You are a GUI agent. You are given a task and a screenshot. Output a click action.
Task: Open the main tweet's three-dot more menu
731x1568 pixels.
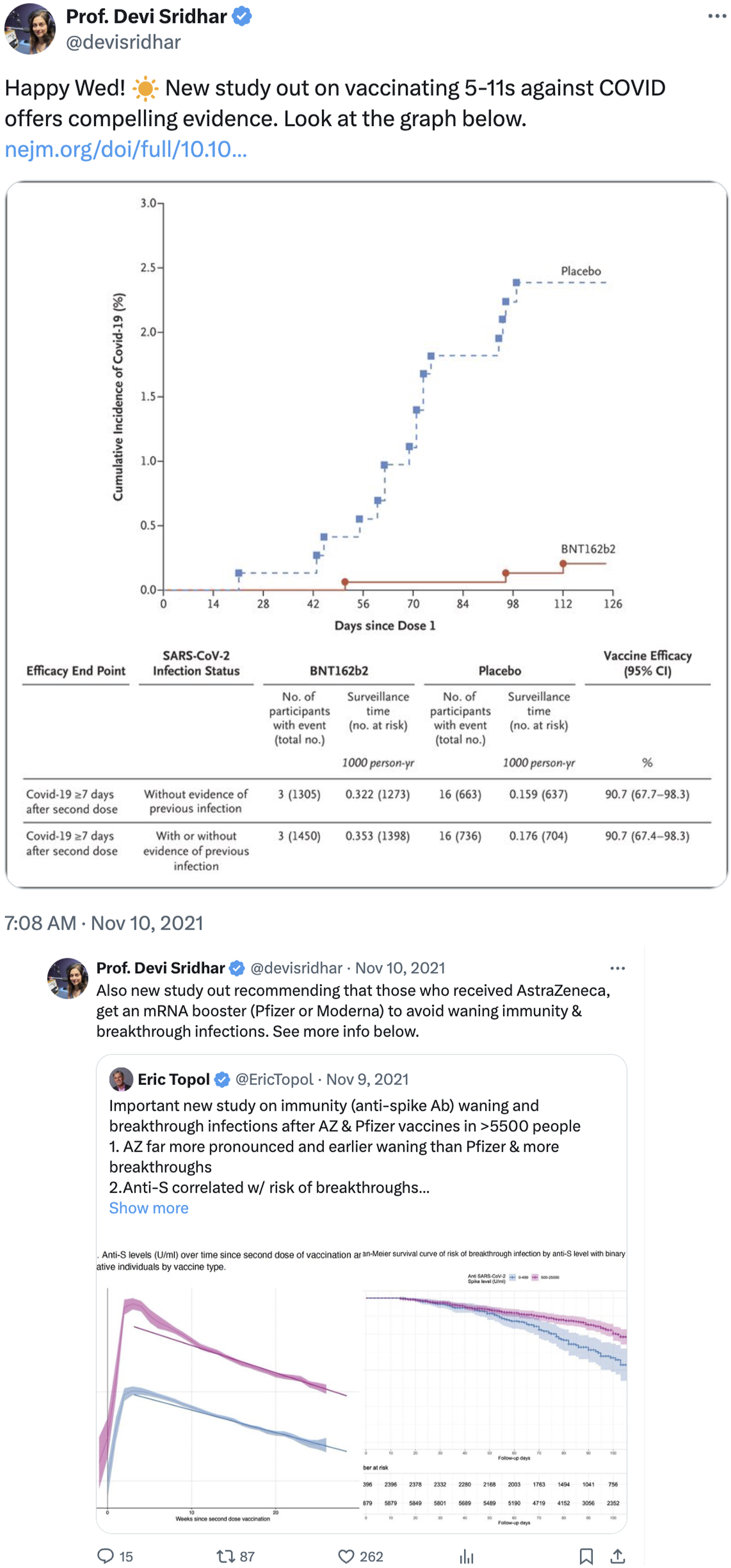click(716, 17)
